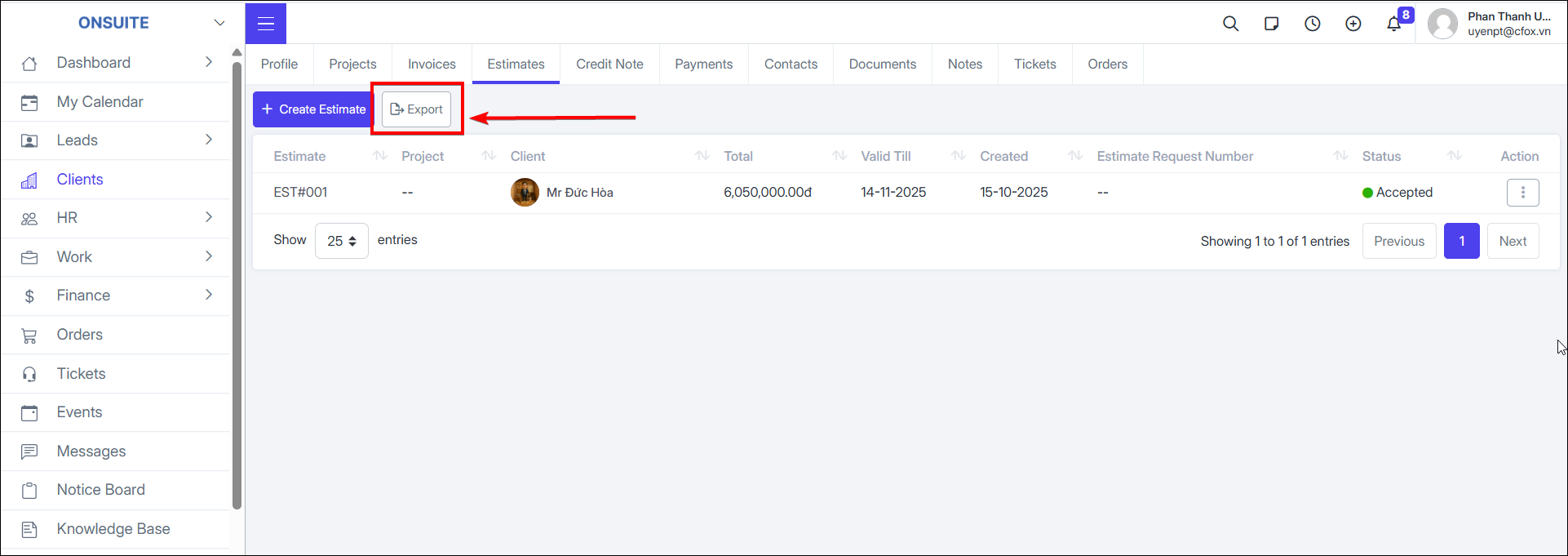Image resolution: width=1568 pixels, height=556 pixels.
Task: Click the 6,050,000.00đ total value
Action: (768, 193)
